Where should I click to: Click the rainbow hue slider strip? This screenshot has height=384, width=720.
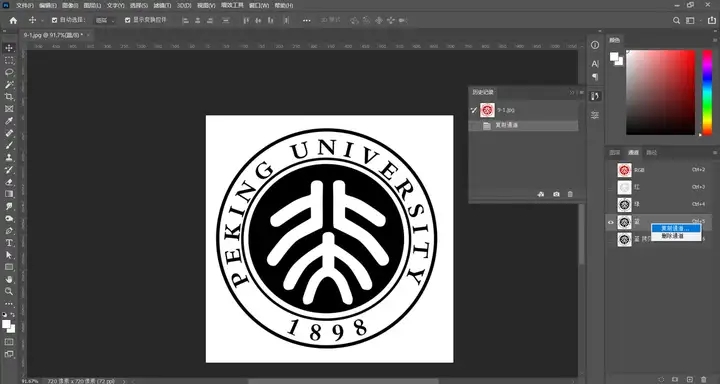point(707,92)
